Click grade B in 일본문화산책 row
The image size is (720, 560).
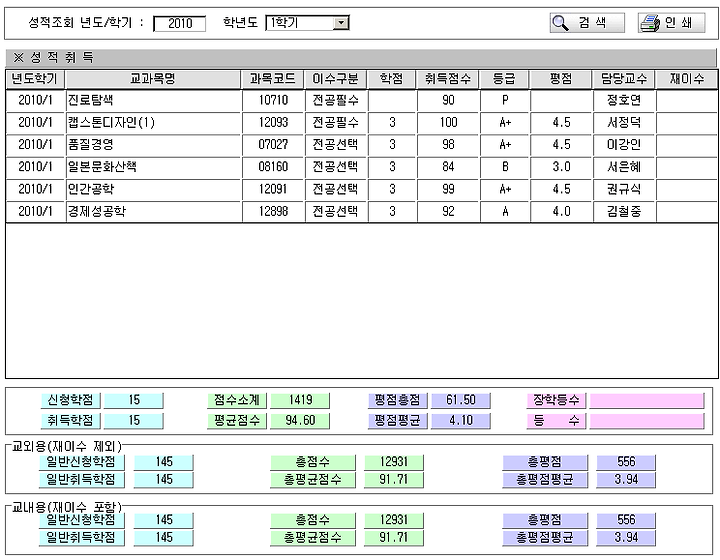[x=505, y=167]
